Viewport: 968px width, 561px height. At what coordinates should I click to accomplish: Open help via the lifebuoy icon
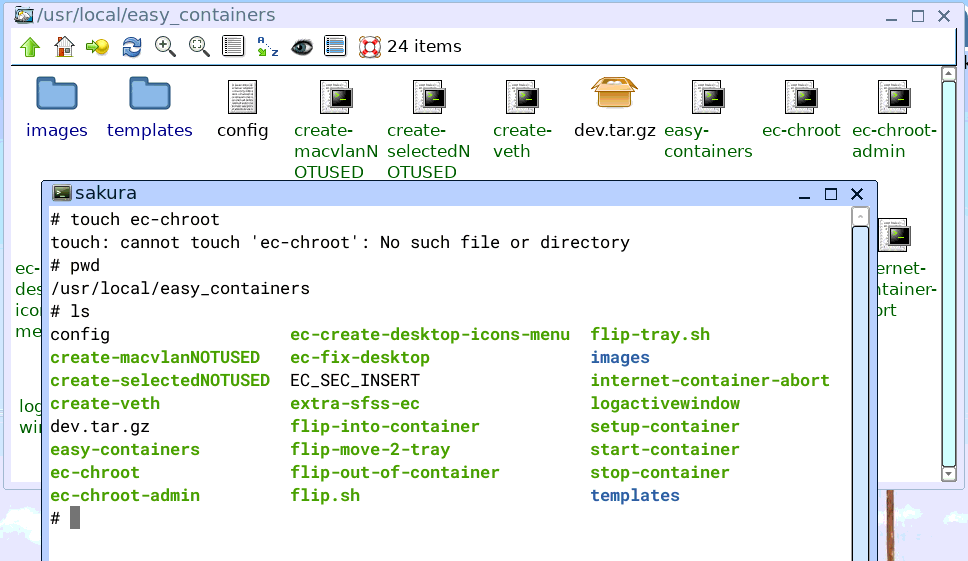[x=370, y=47]
